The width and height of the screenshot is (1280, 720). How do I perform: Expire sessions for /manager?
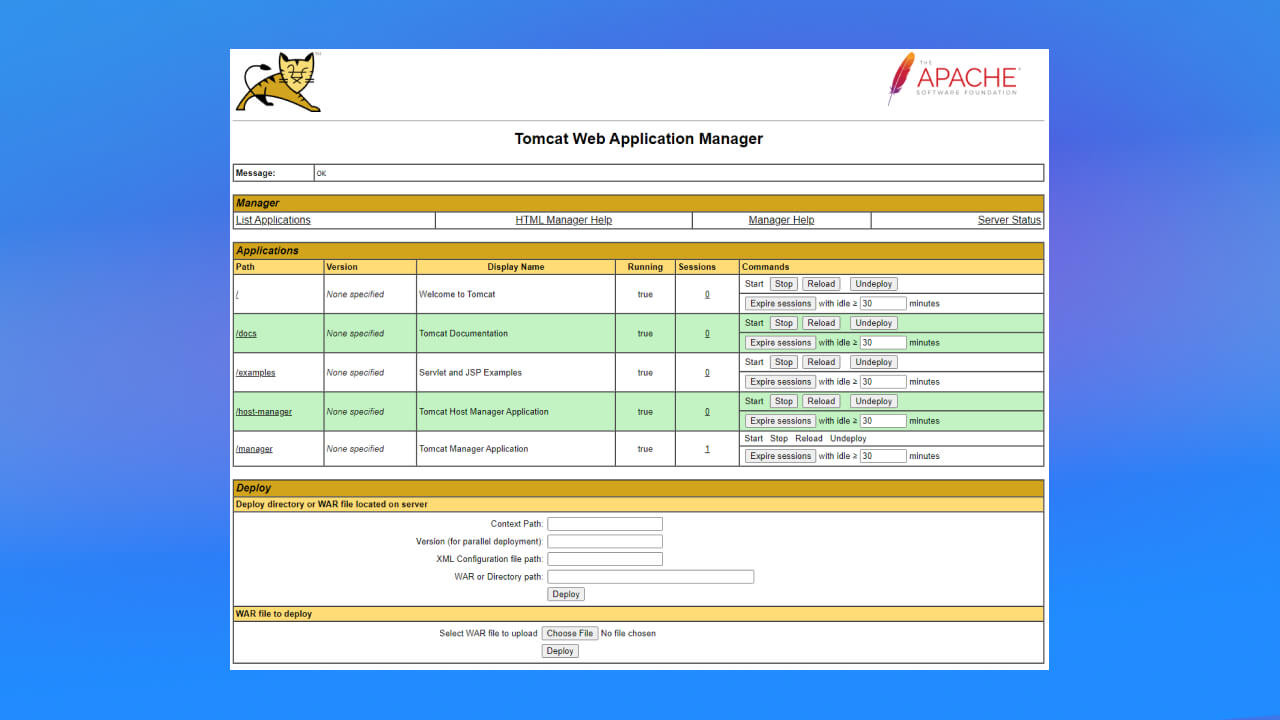coord(781,456)
